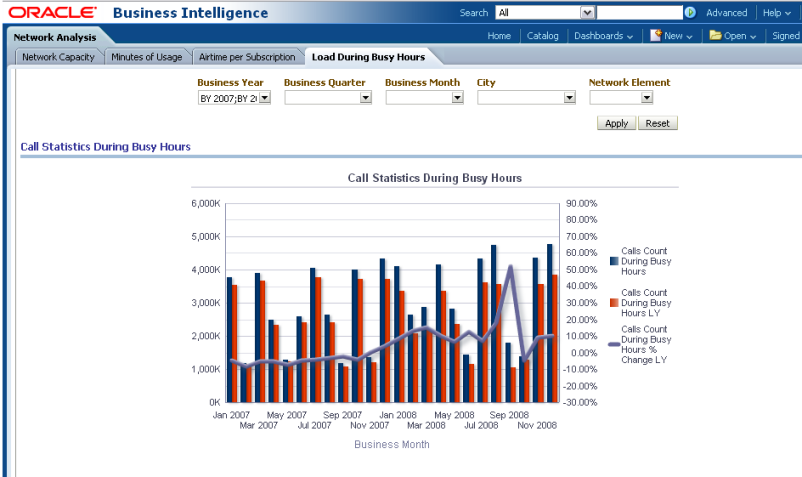The height and width of the screenshot is (477, 802).
Task: Select the Network Analysis dashboard tab
Action: coord(55,37)
